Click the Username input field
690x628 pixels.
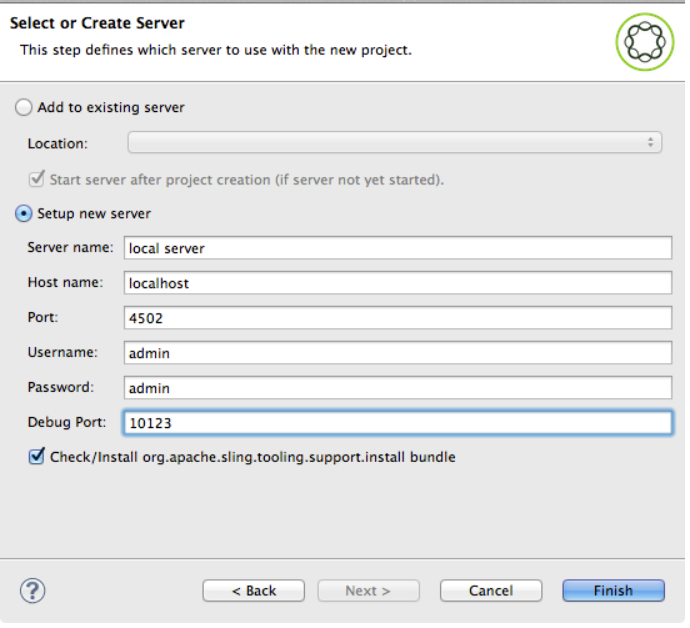[x=398, y=353]
